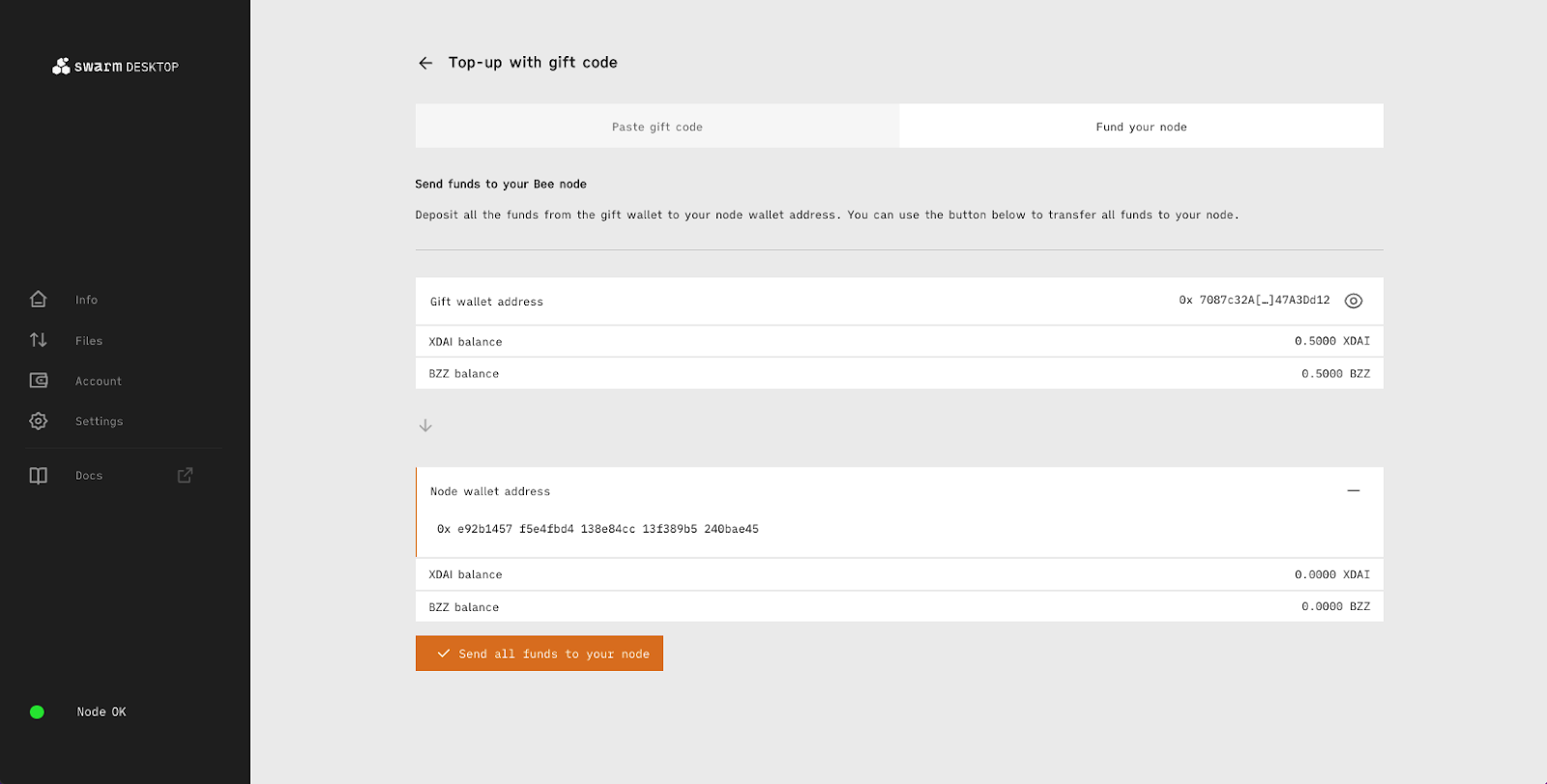The height and width of the screenshot is (784, 1547).
Task: Reveal full gift wallet address with eye icon
Action: [1354, 301]
